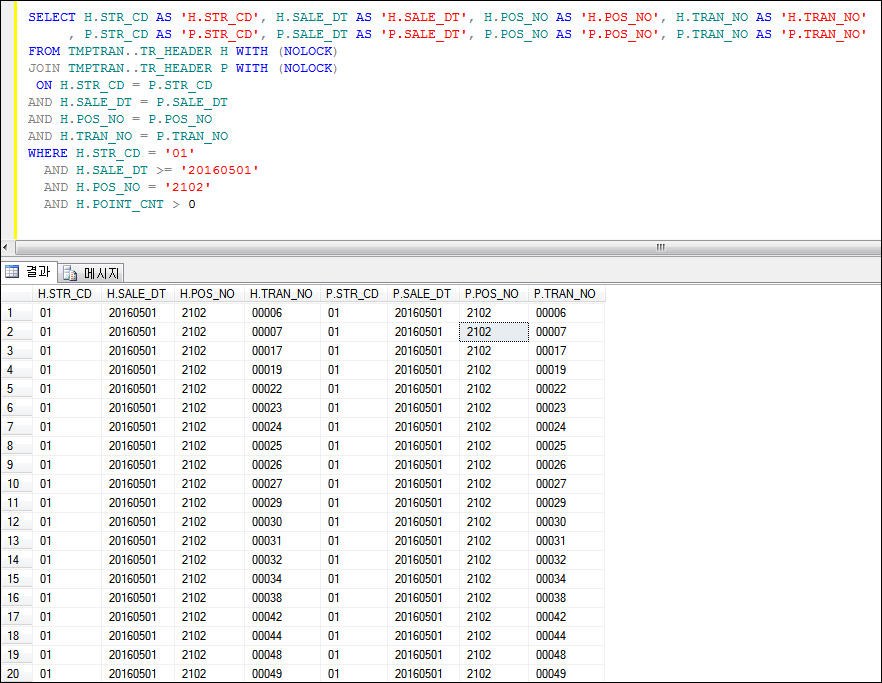882x683 pixels.
Task: Click H.TRAN_NO cell 00029
Action: click(x=282, y=503)
